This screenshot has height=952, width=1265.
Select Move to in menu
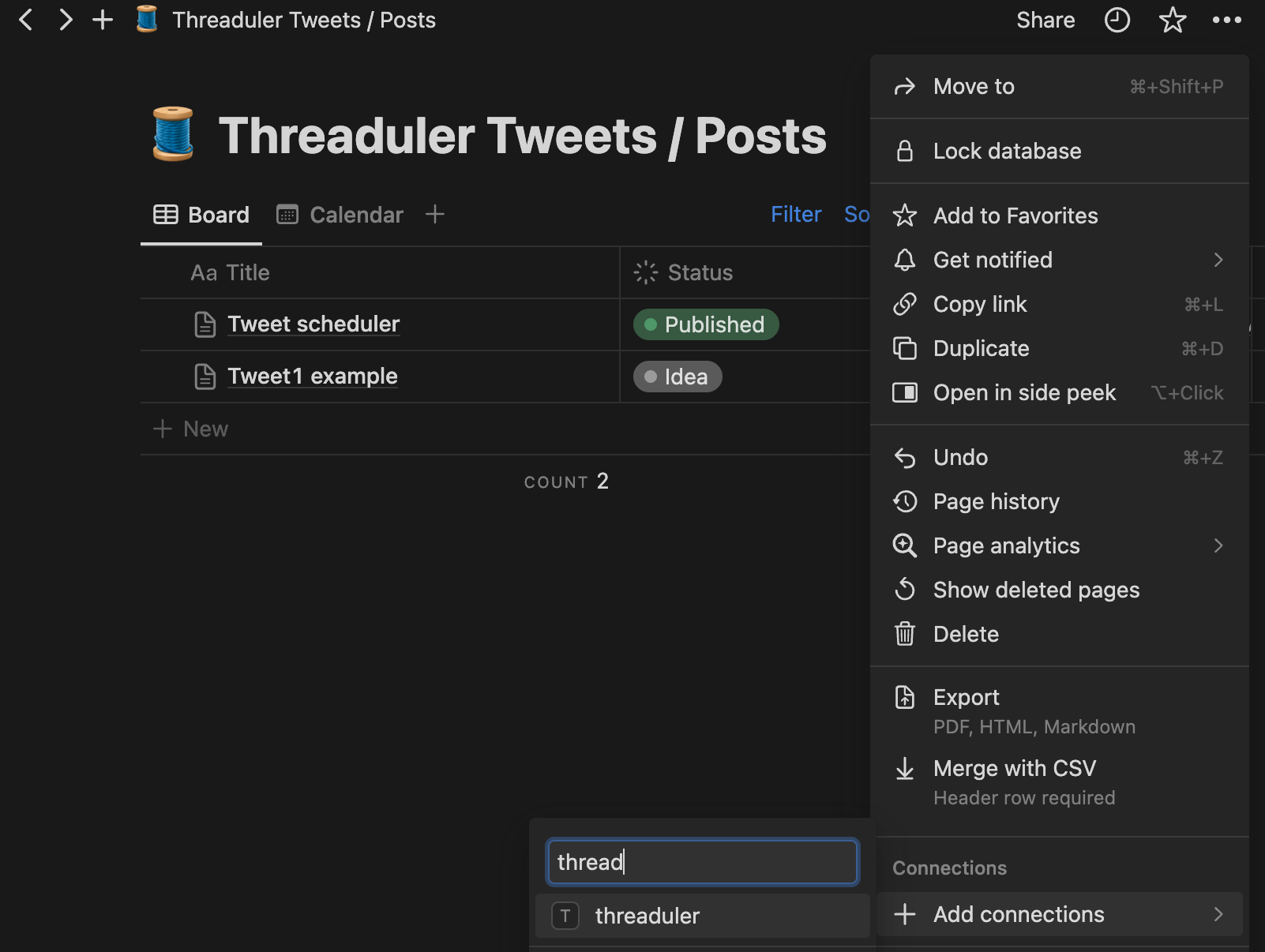point(1059,86)
